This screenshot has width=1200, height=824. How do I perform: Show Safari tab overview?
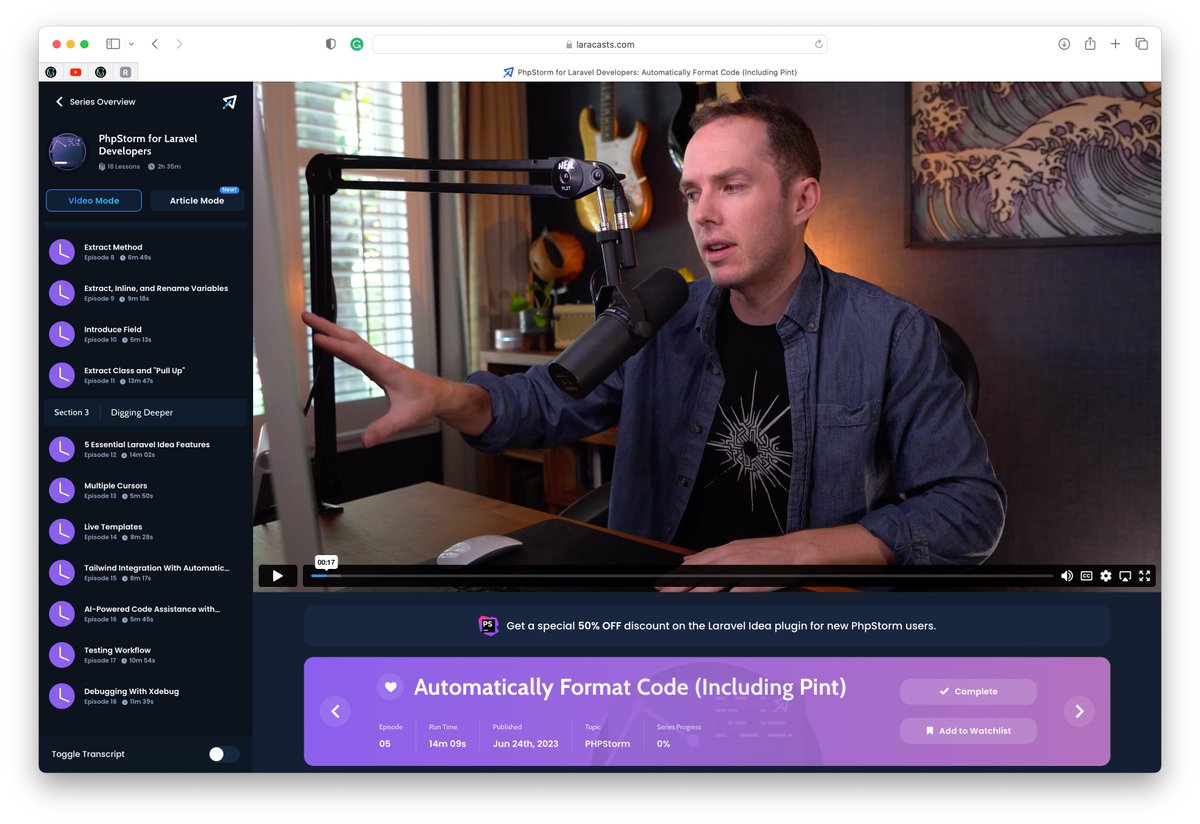click(x=1142, y=44)
